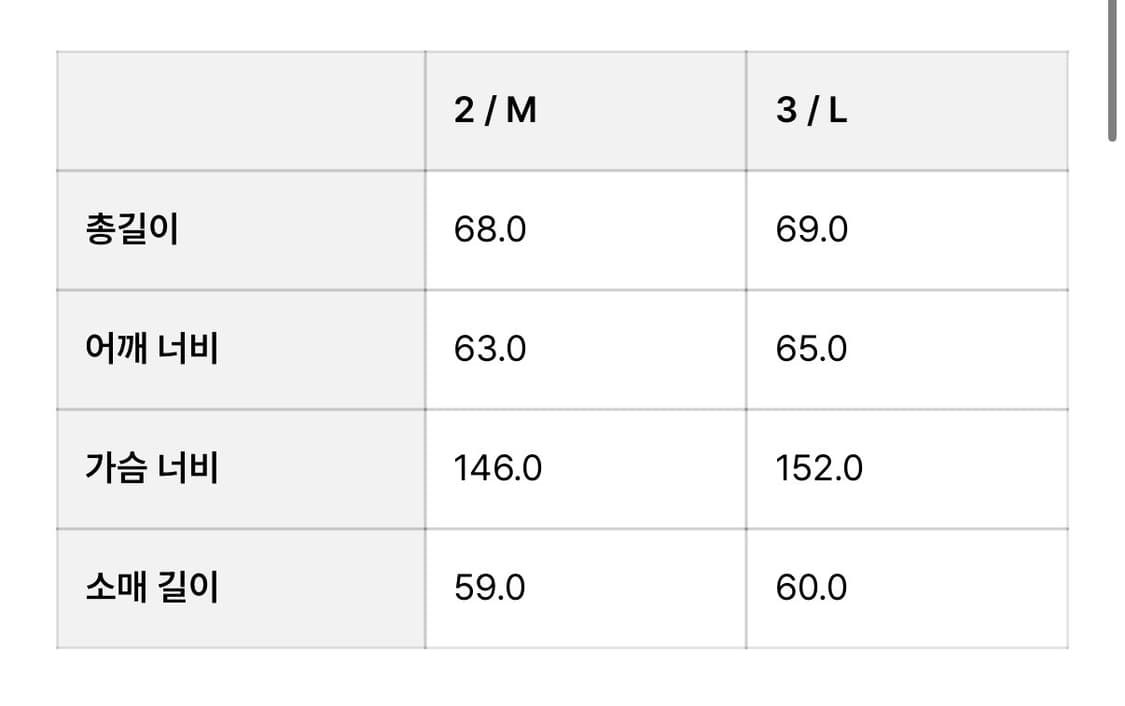Viewport: 1125px width, 706px height.
Task: Select the 총길이 row label
Action: (x=132, y=230)
